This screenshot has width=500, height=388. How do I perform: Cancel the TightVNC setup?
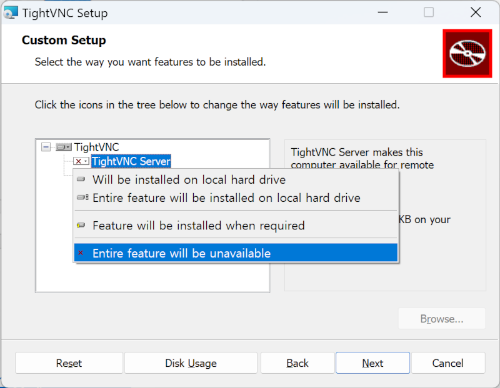click(448, 363)
